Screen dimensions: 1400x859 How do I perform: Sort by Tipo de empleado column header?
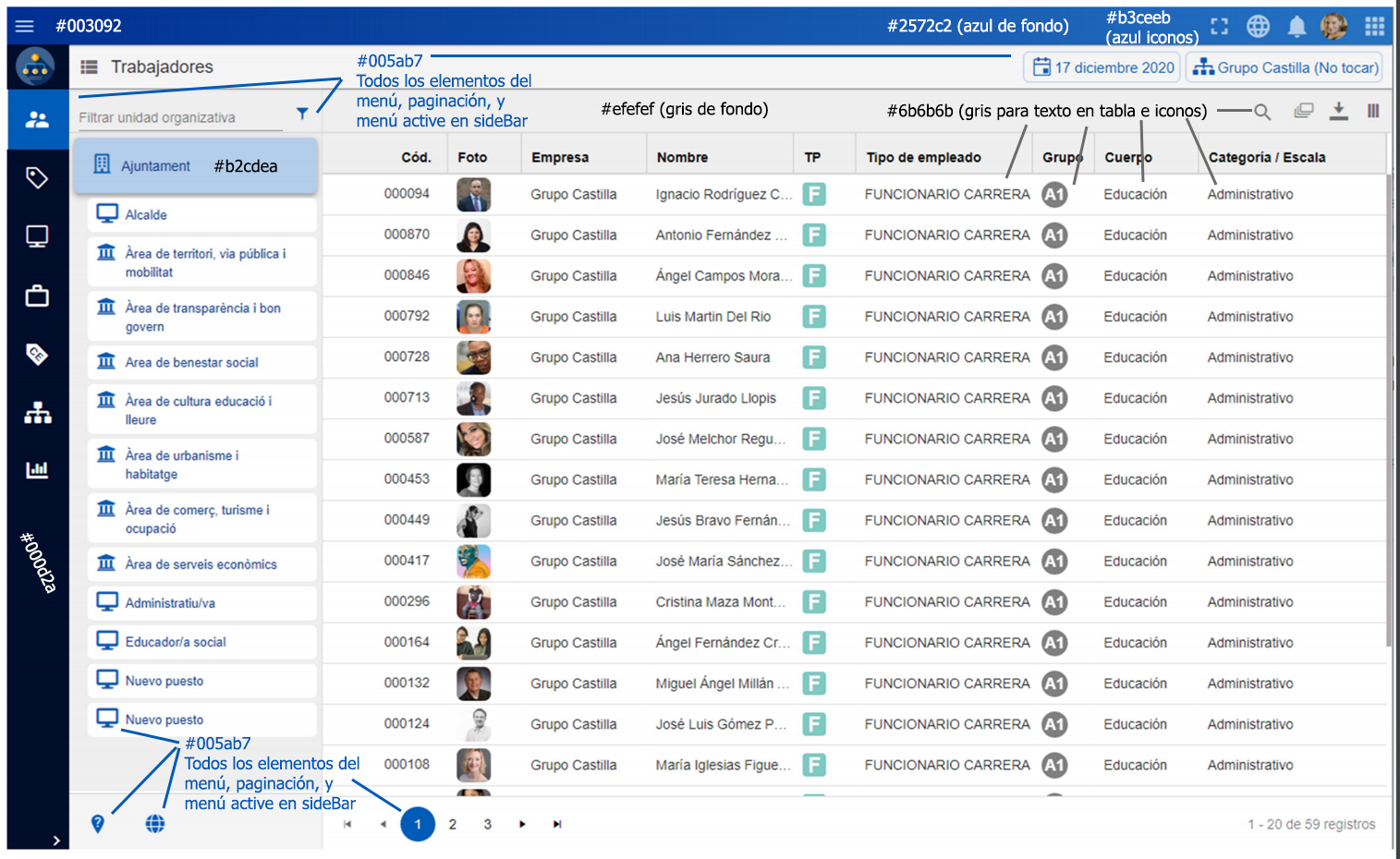pos(923,157)
